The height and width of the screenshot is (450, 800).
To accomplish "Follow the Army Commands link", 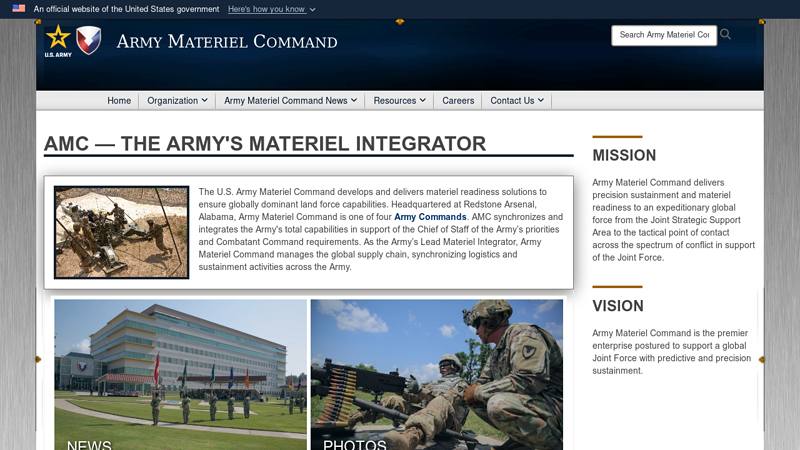I will [430, 217].
